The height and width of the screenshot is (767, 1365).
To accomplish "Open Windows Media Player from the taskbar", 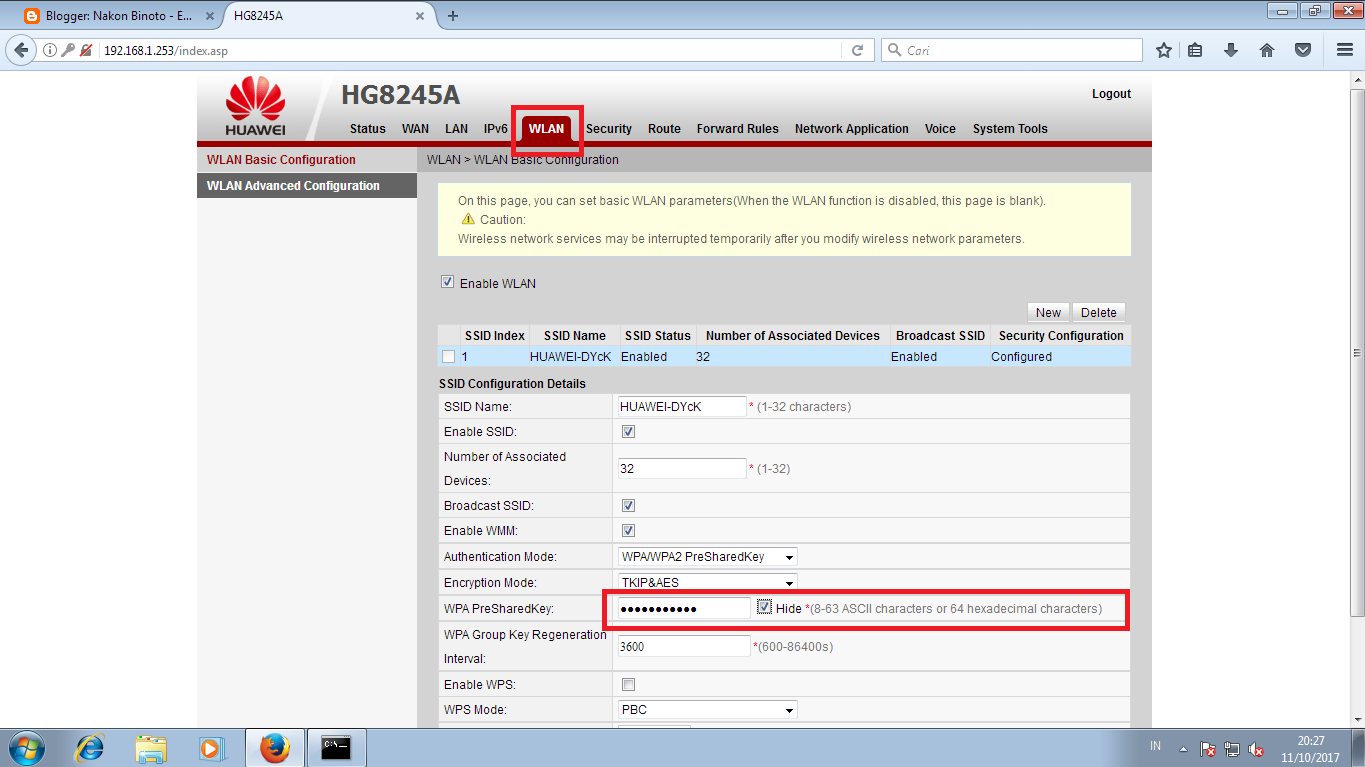I will pos(211,748).
